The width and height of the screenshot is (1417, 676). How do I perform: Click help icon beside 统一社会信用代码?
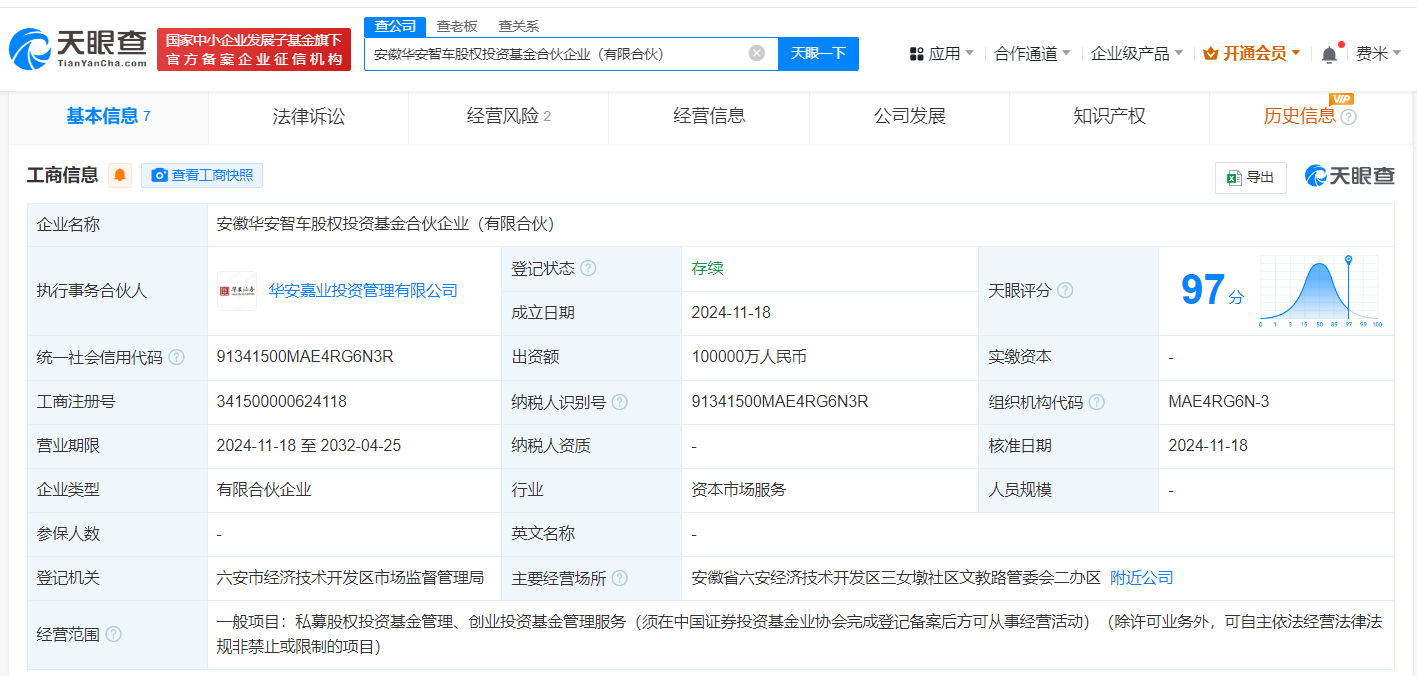coord(176,357)
